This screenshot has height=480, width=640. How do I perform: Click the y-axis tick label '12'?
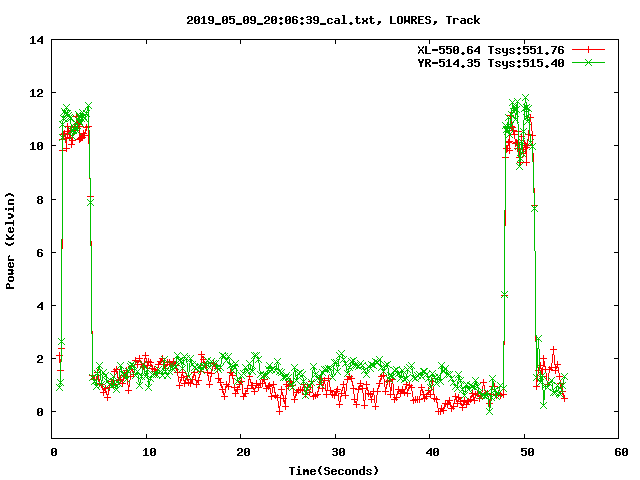tap(36, 93)
